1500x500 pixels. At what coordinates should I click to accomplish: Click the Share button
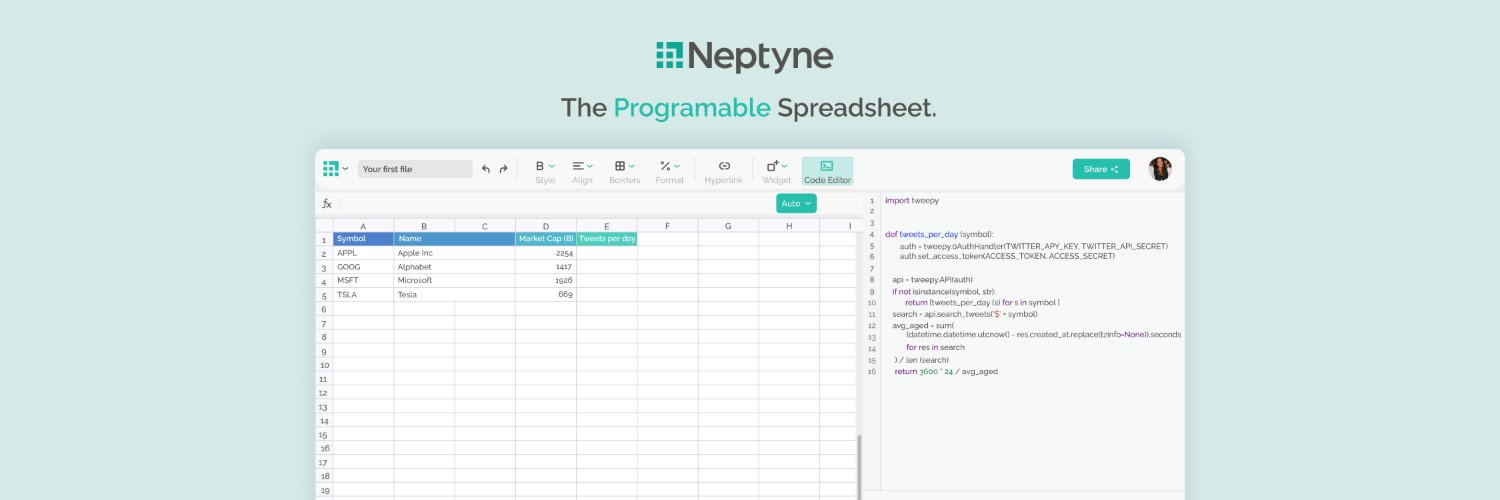1101,169
